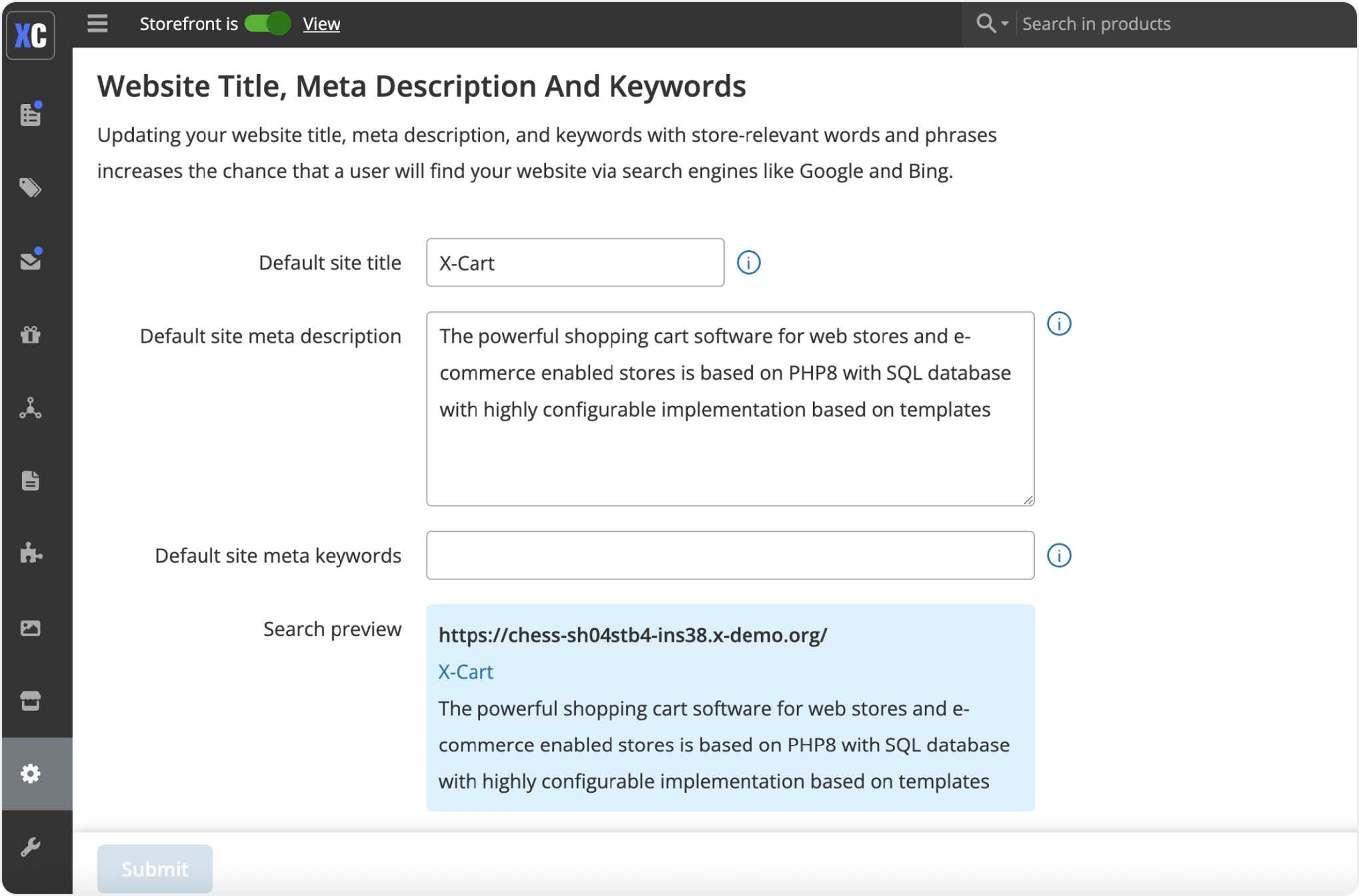Click the View storefront link

click(x=321, y=24)
